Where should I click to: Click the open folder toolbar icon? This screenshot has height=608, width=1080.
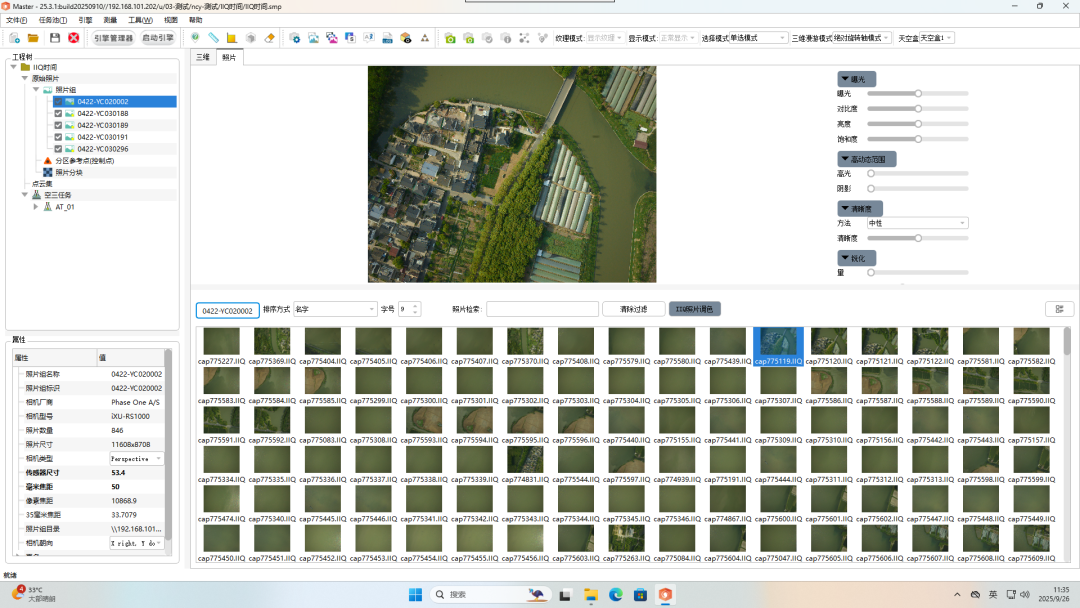pos(34,38)
